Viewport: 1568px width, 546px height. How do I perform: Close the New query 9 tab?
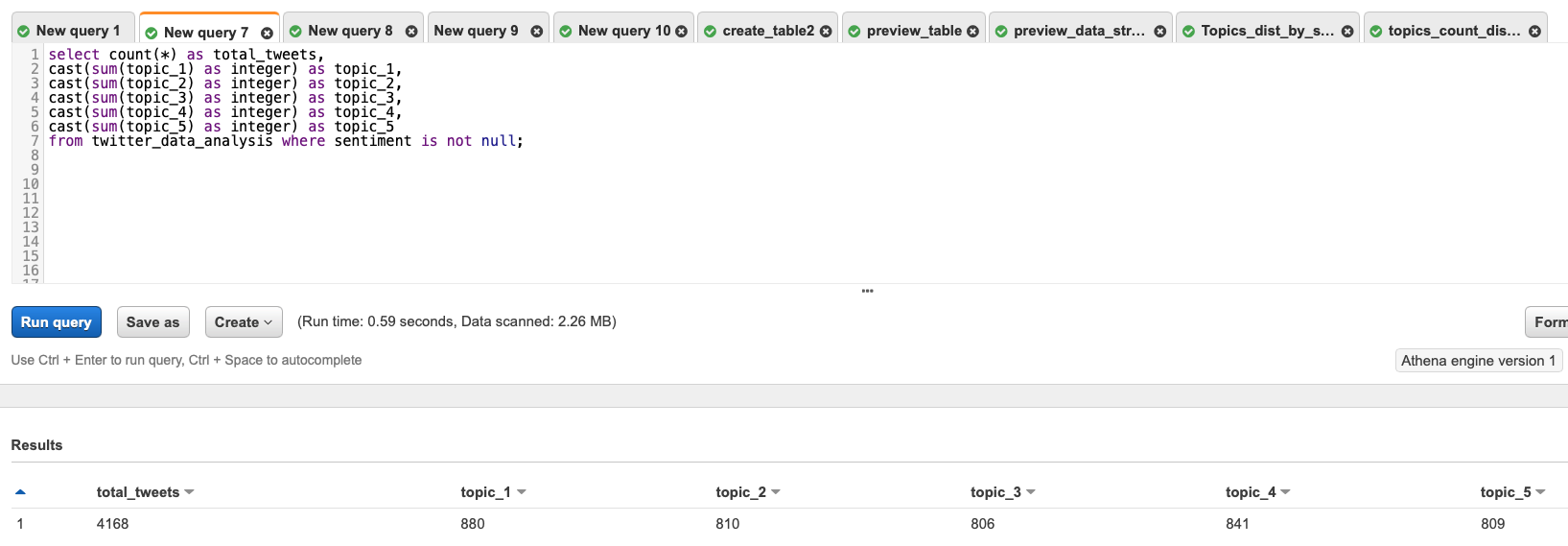(x=537, y=32)
